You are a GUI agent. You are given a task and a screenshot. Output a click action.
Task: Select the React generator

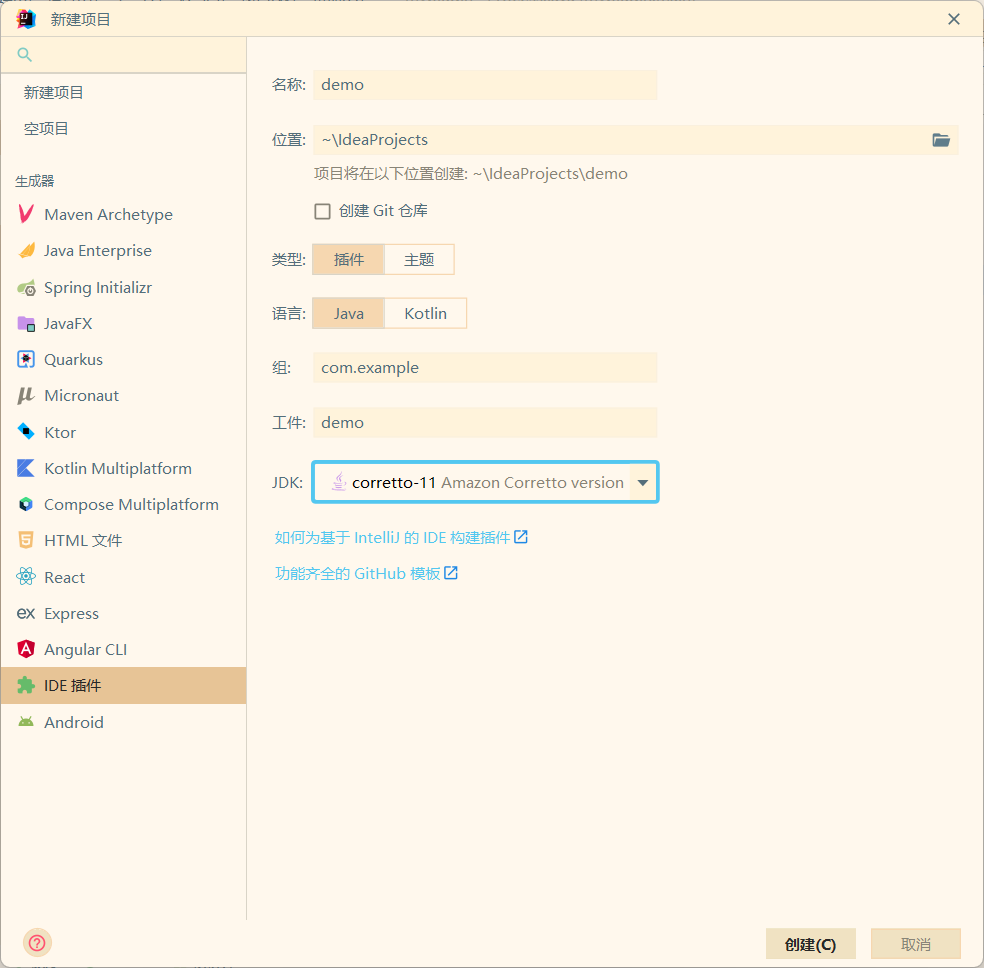tap(123, 577)
